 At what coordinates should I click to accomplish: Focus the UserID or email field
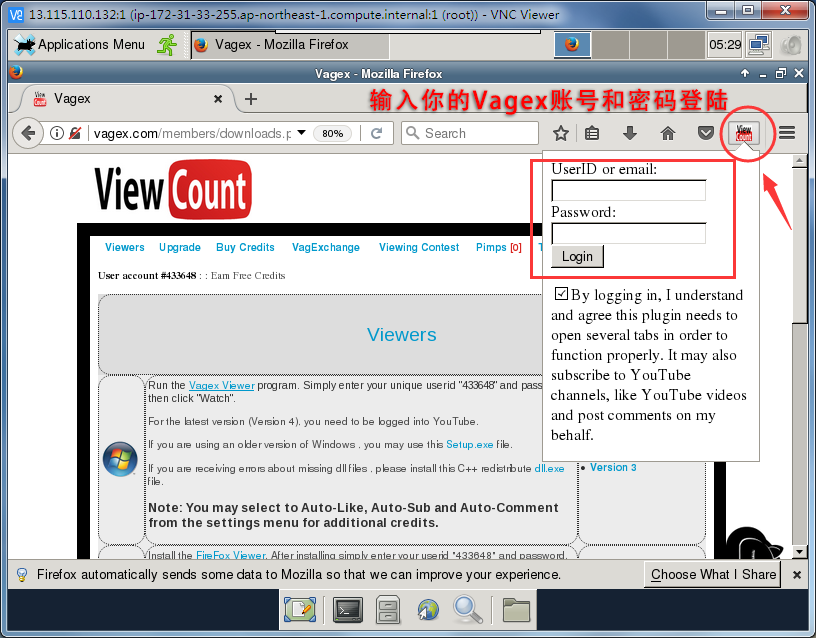628,190
